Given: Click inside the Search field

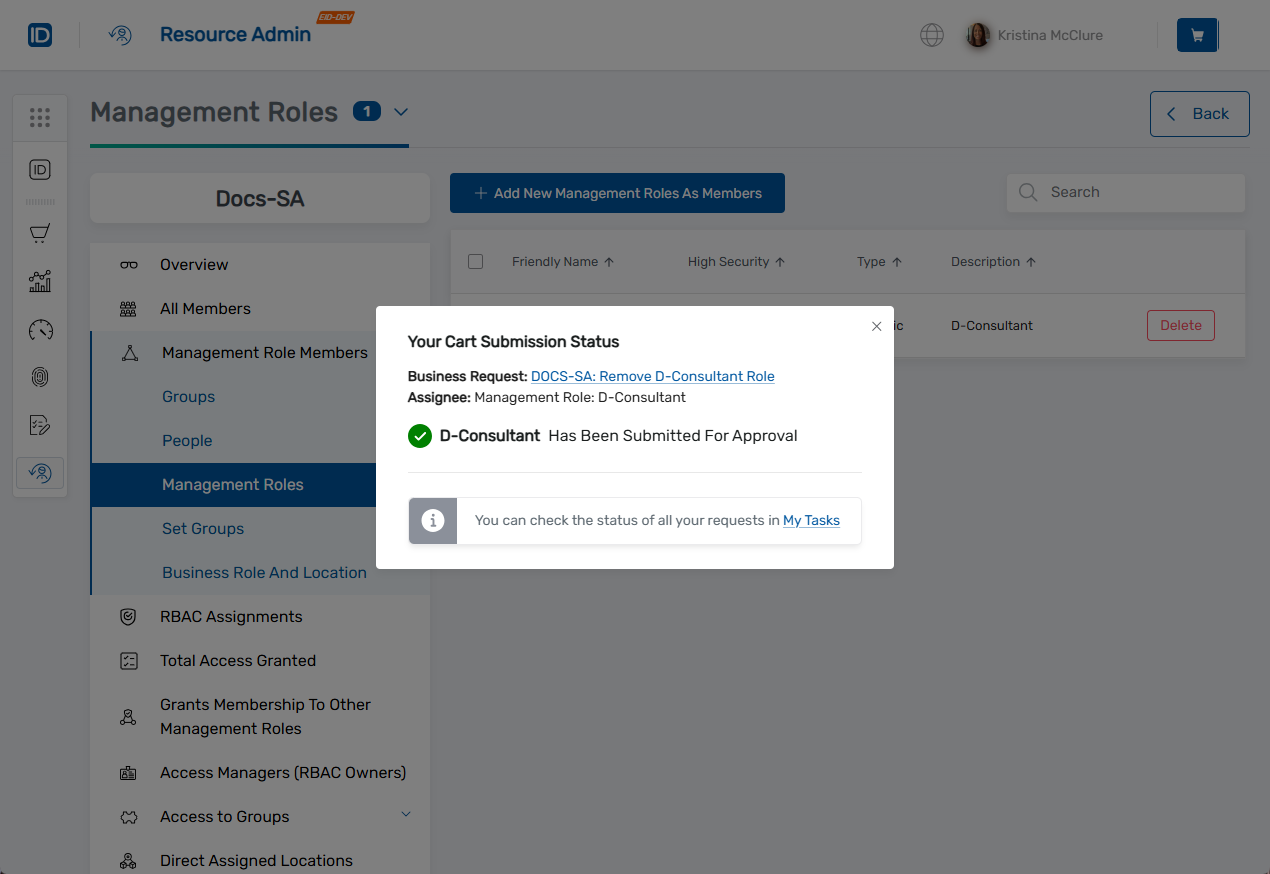Looking at the screenshot, I should pos(1124,192).
